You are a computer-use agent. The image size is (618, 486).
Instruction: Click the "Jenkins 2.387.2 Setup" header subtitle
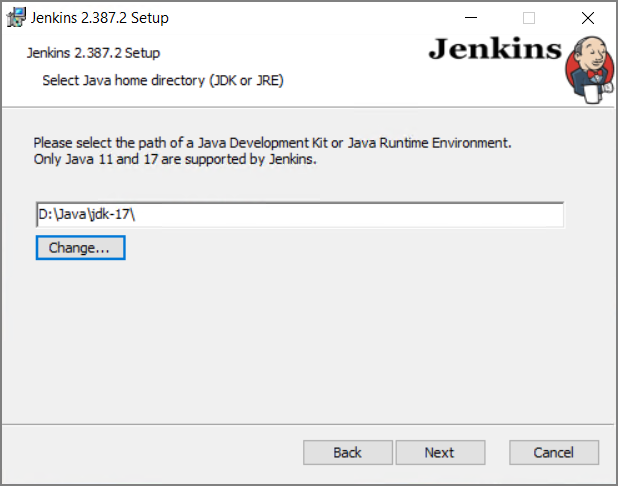(x=93, y=53)
